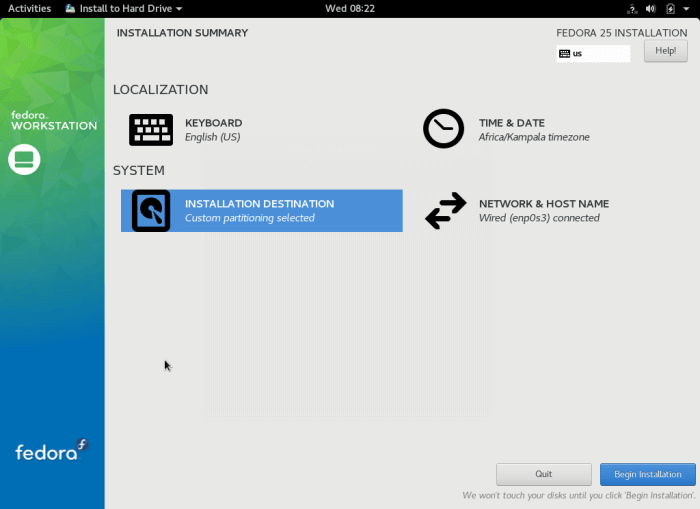Image resolution: width=700 pixels, height=509 pixels.
Task: Open the Wed 08:22 clock menu
Action: tap(350, 8)
